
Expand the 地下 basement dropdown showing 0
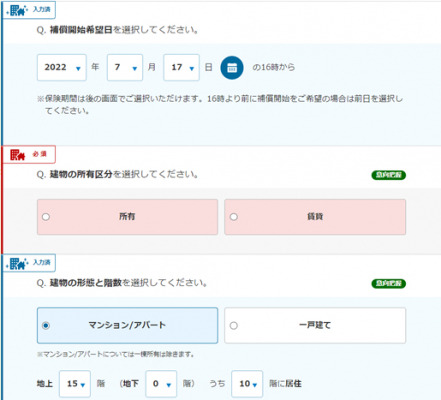click(161, 384)
